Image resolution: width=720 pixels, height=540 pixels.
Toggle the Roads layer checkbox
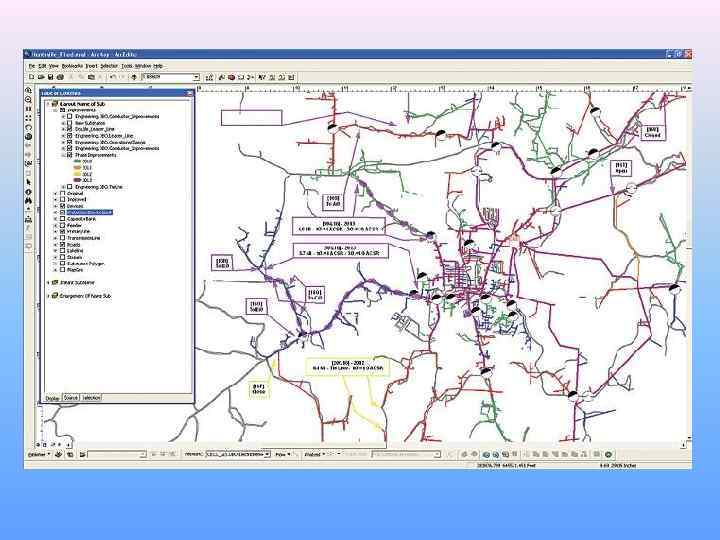click(x=63, y=245)
